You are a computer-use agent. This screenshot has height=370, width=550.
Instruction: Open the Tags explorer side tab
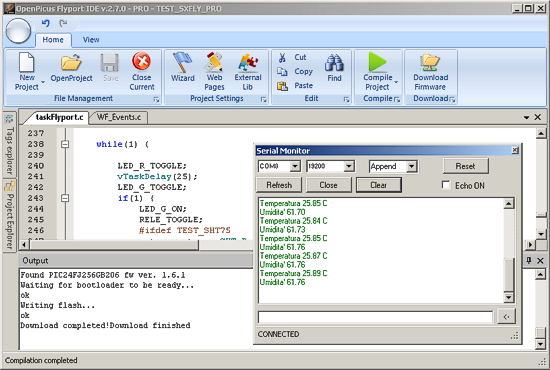click(10, 145)
